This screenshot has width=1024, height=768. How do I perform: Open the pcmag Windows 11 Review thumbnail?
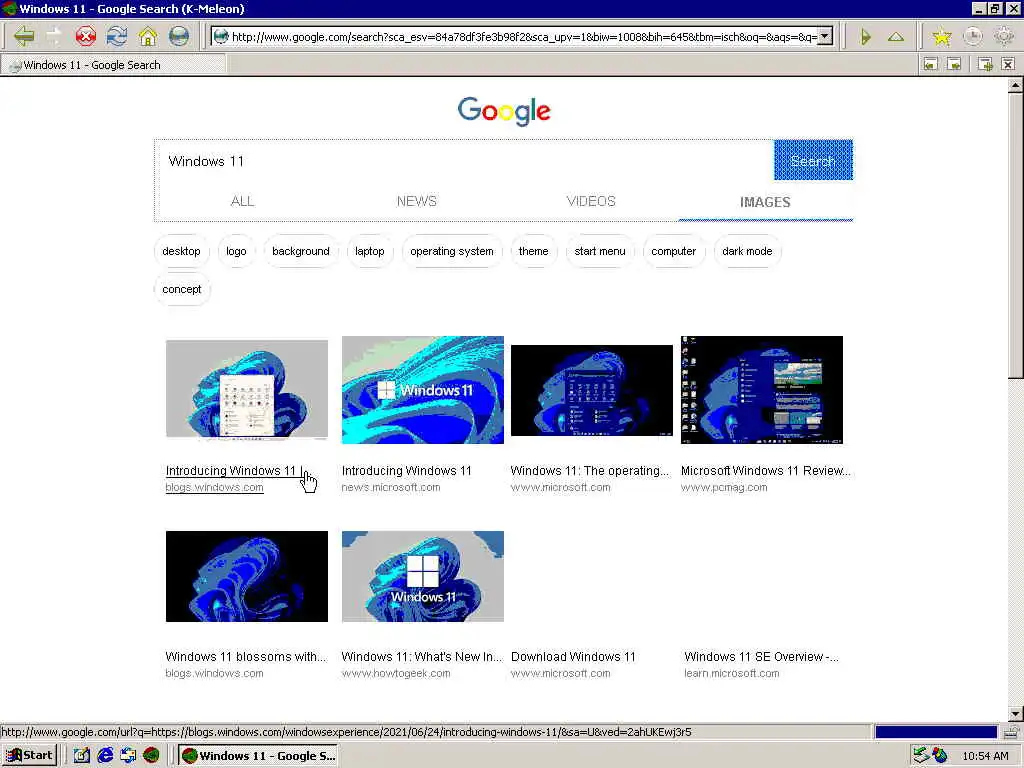click(x=761, y=390)
